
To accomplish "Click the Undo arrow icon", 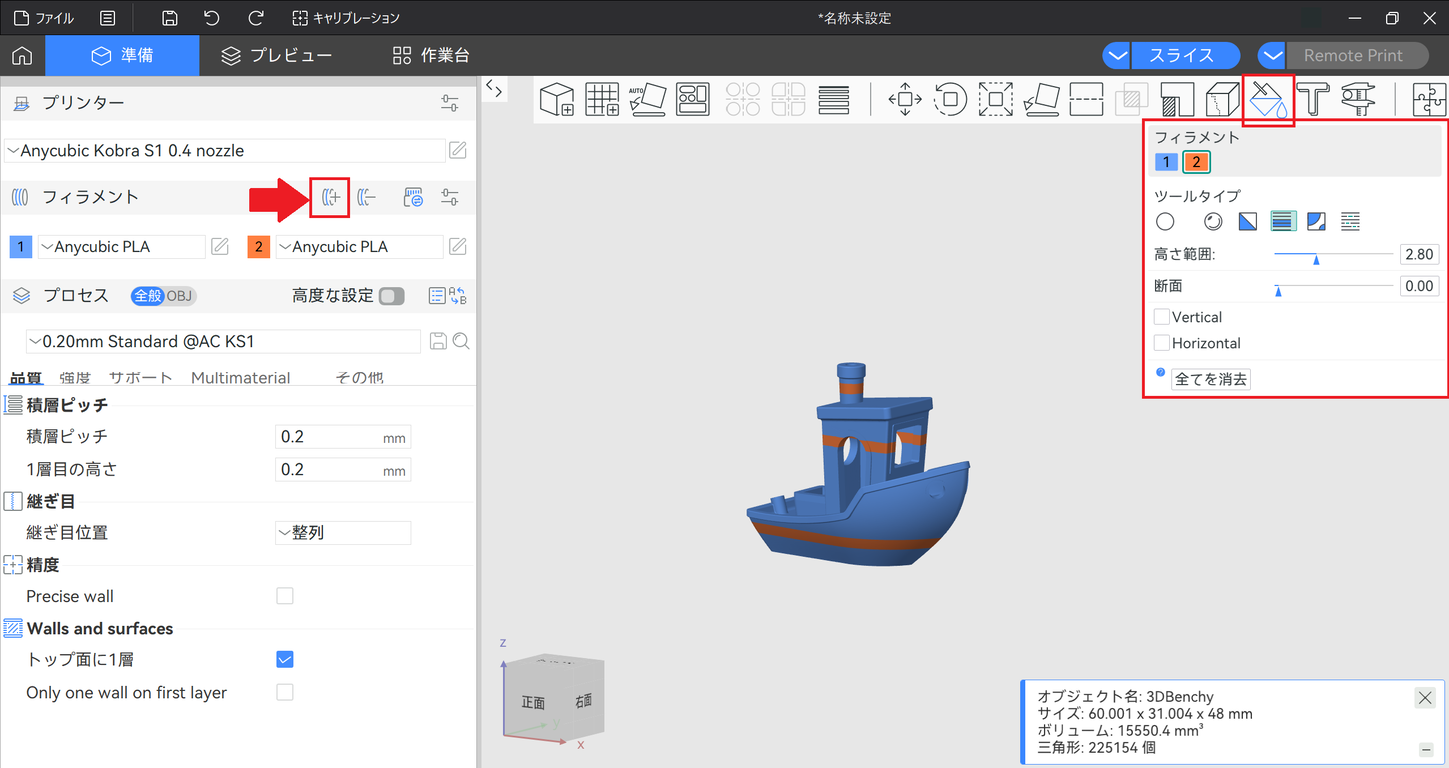I will (x=211, y=18).
